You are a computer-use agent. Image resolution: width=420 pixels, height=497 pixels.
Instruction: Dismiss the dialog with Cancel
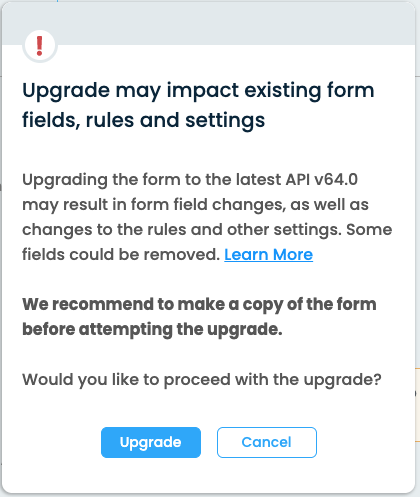267,442
